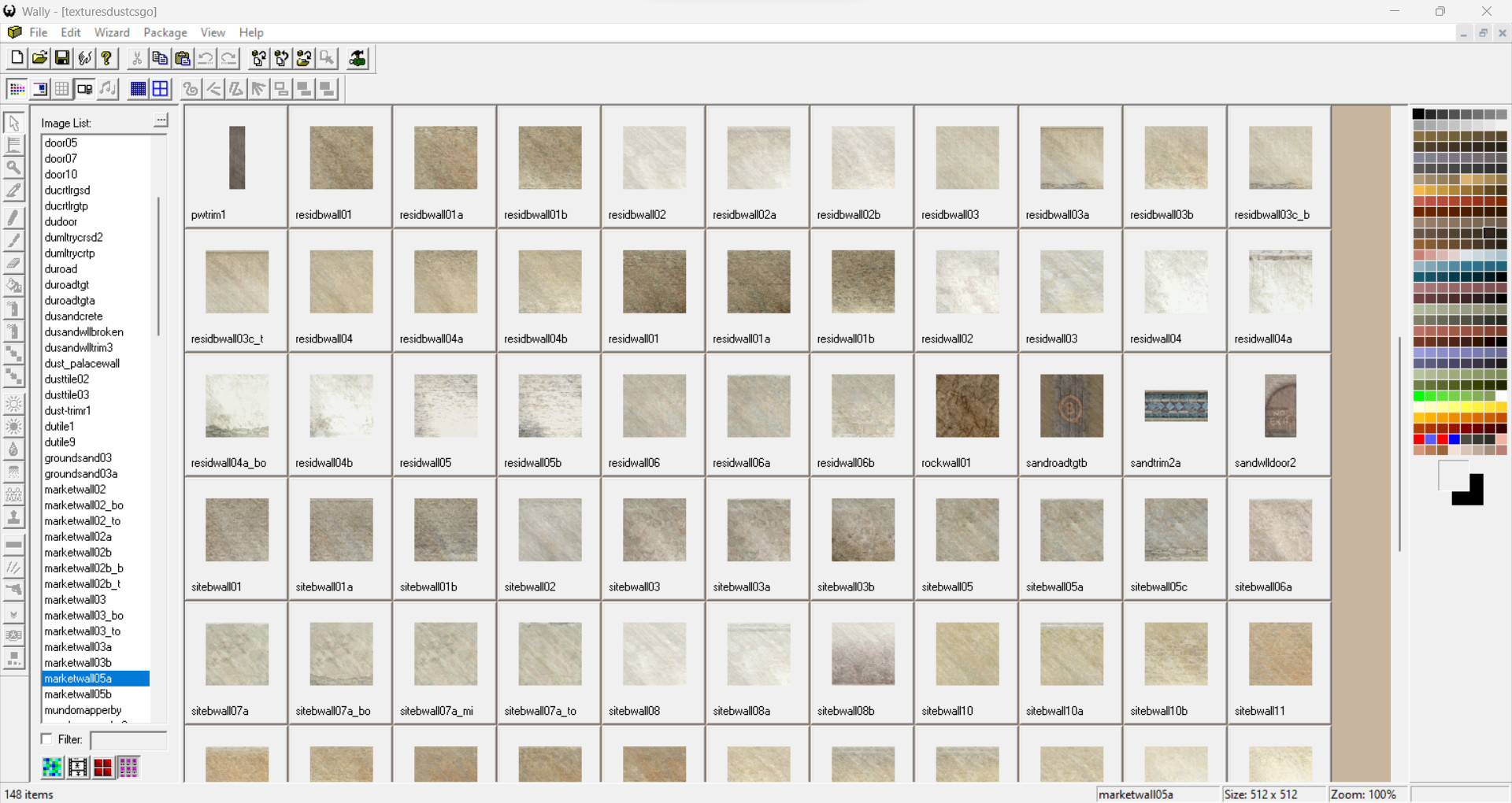
Task: Open an existing package with the folder icon
Action: pyautogui.click(x=39, y=57)
